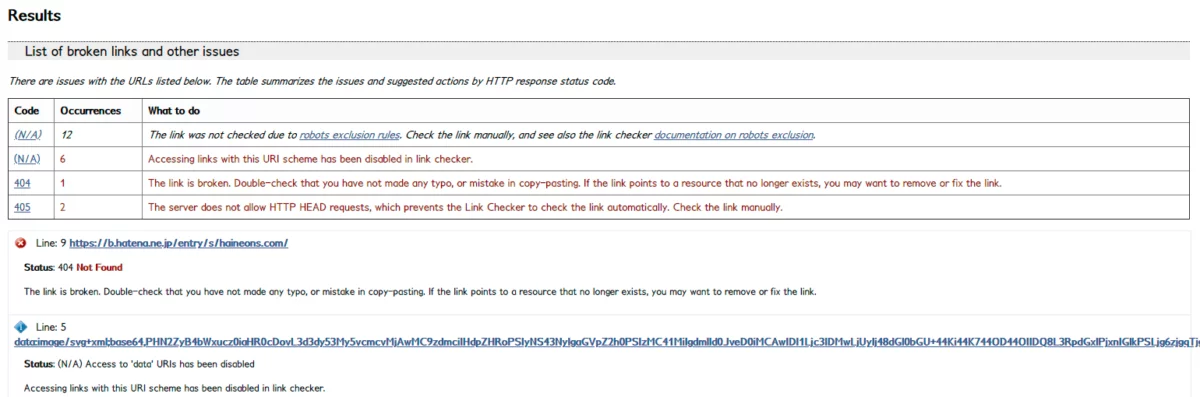The height and width of the screenshot is (397, 1200).
Task: Click the red error icon beside Line 9
Action: [20, 243]
